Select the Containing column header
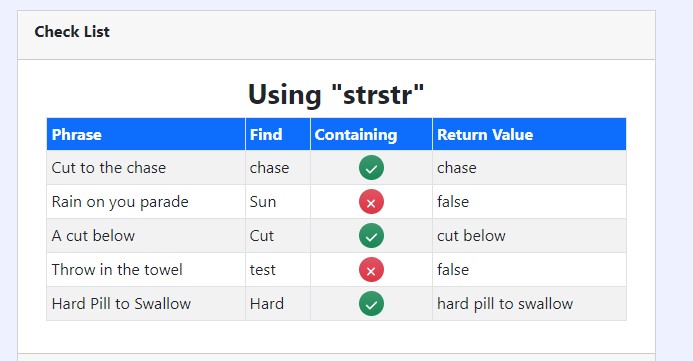 pos(371,134)
